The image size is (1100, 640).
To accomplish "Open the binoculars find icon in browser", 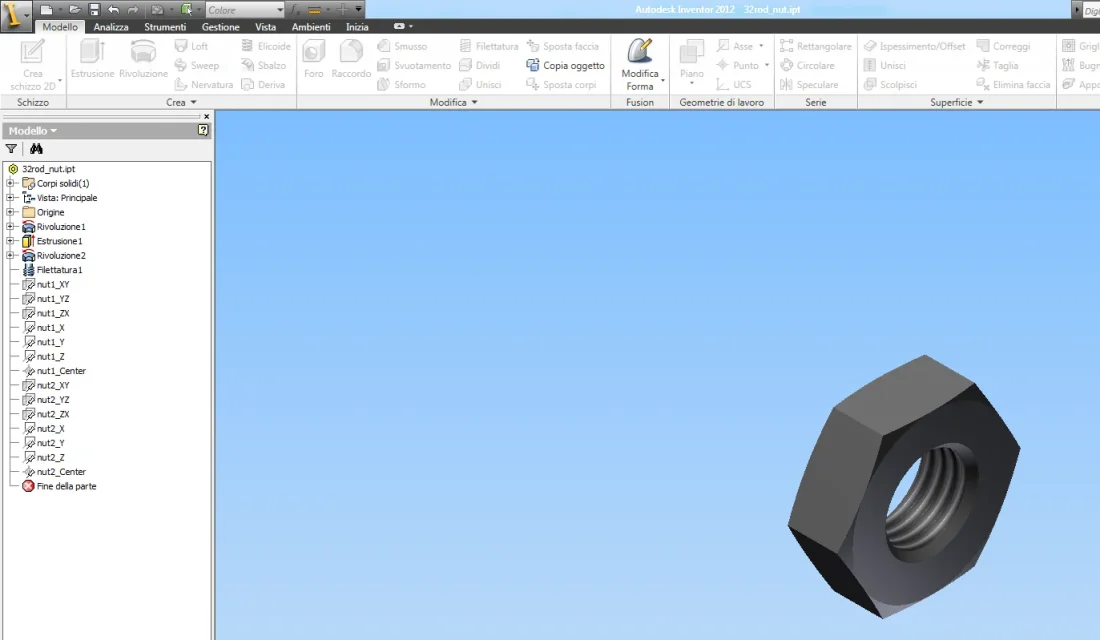I will coord(36,149).
